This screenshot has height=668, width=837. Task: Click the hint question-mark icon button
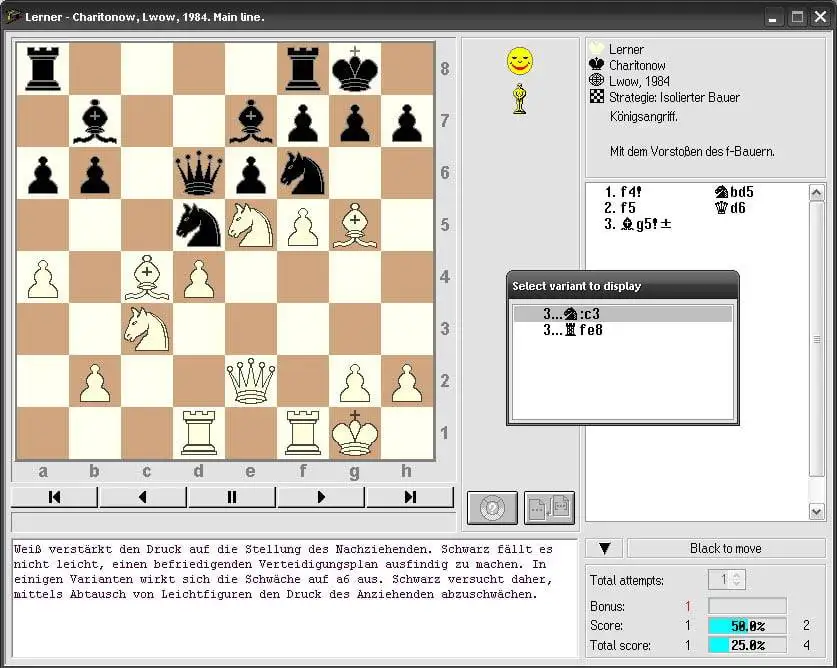point(491,507)
